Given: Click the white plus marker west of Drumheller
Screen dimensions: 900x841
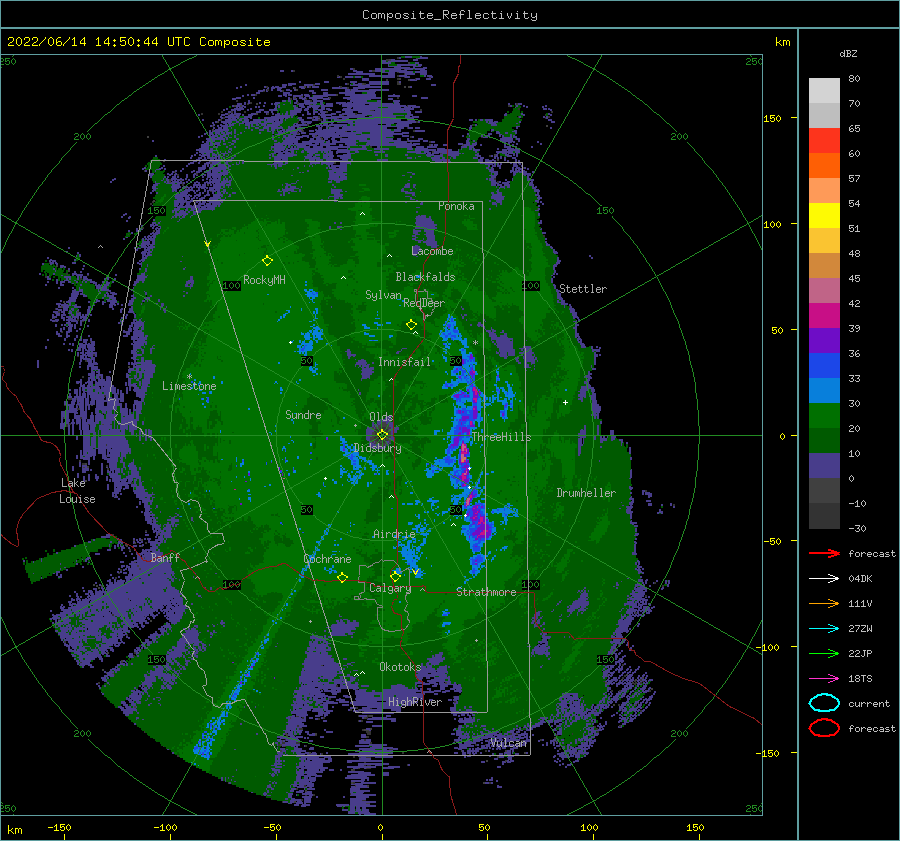Looking at the screenshot, I should coord(565,402).
